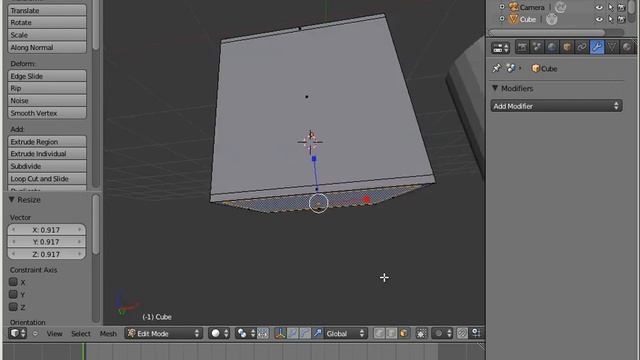Open the viewport shading sphere dropdown
The image size is (640, 360).
coord(219,333)
